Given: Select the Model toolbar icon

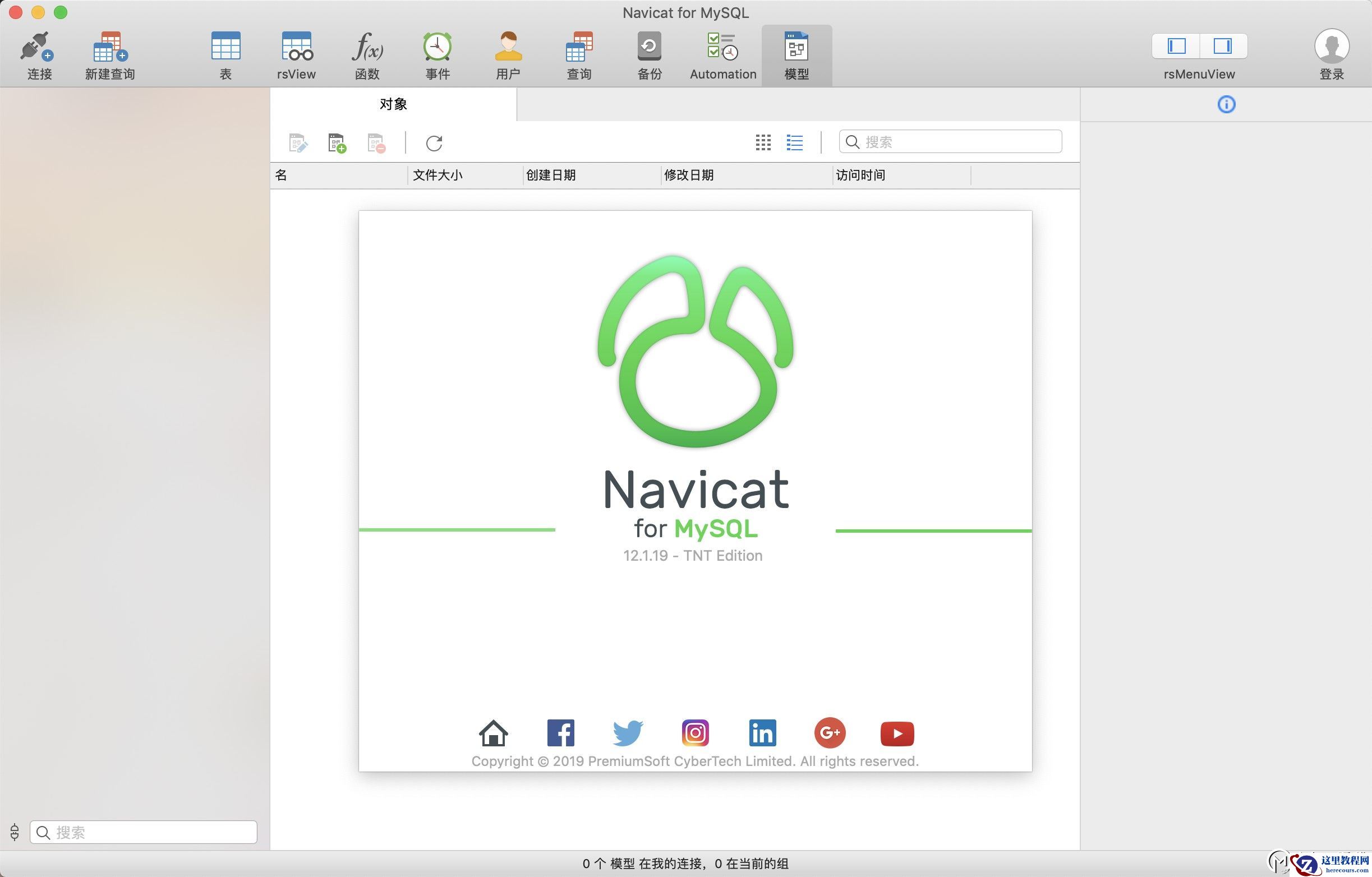Looking at the screenshot, I should click(796, 47).
